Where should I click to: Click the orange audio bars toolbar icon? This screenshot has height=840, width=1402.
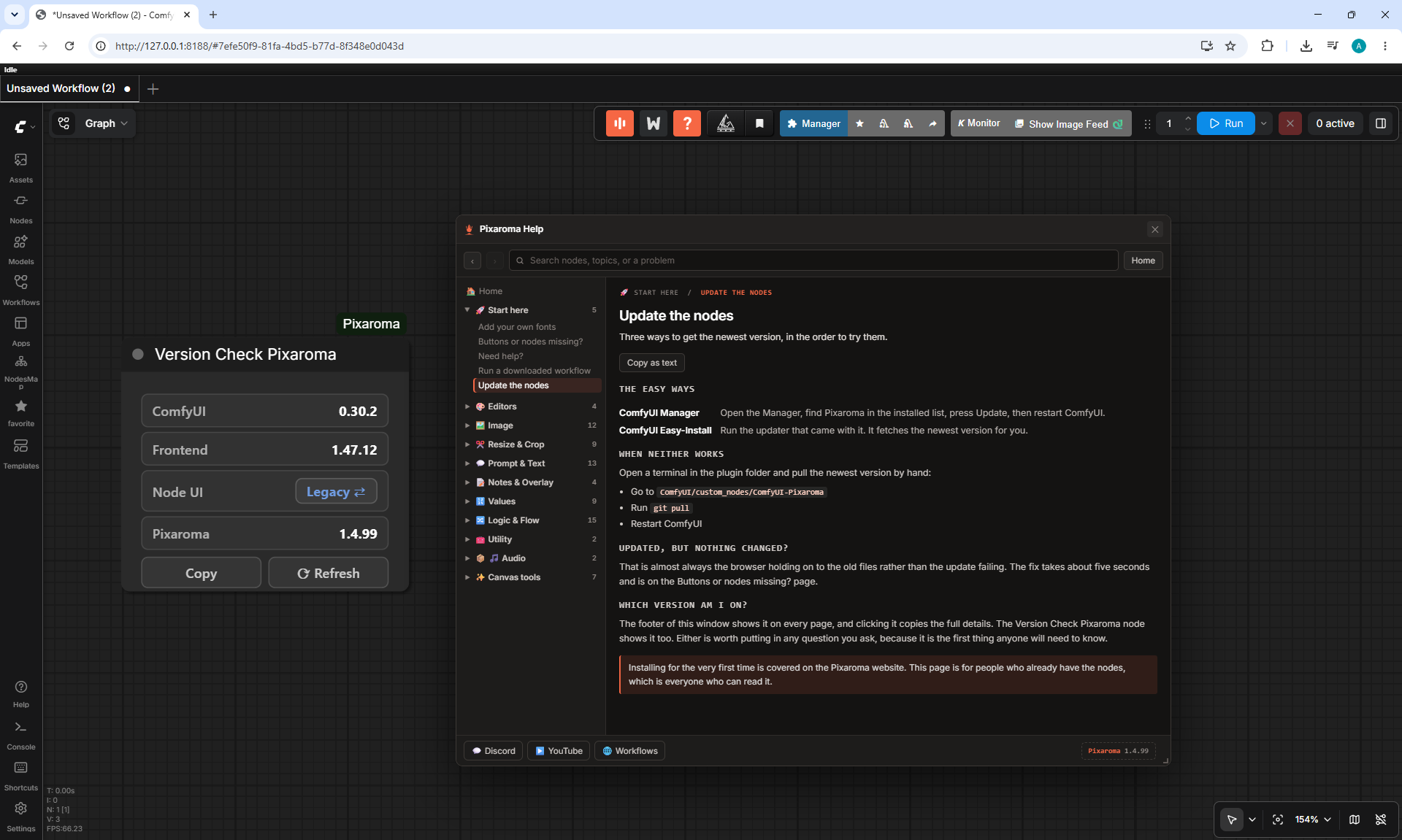619,123
